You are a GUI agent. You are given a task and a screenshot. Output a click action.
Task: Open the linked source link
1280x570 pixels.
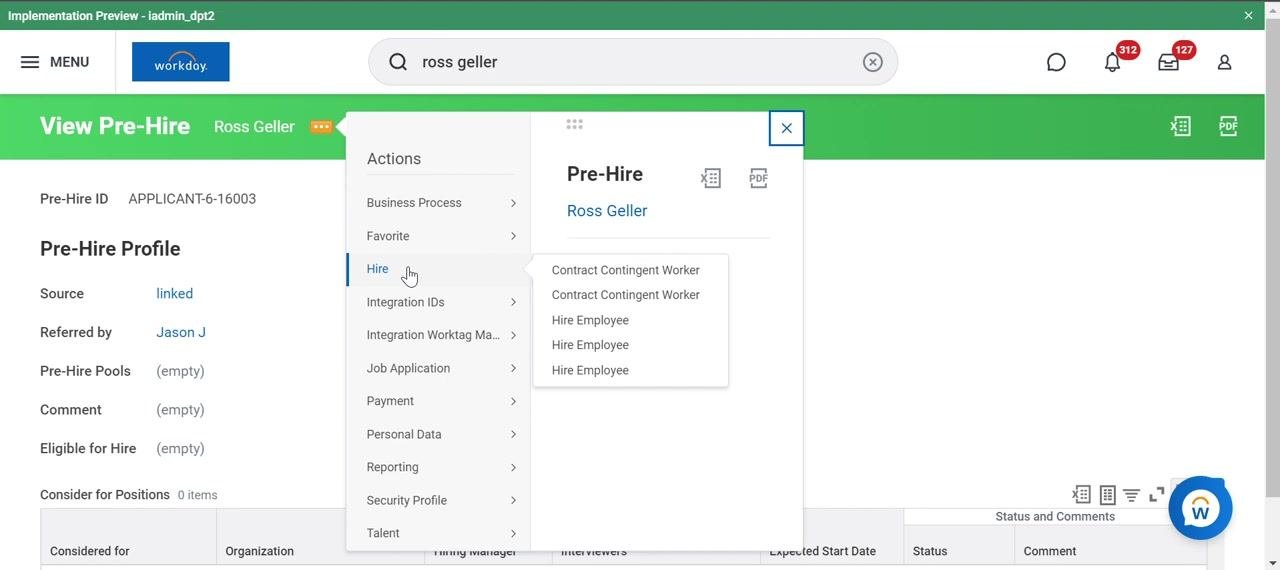tap(175, 294)
